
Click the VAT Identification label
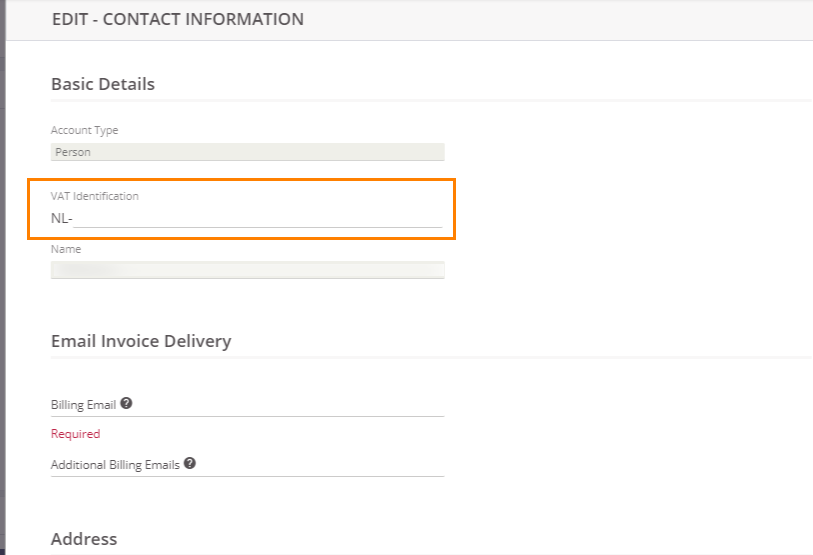click(95, 196)
